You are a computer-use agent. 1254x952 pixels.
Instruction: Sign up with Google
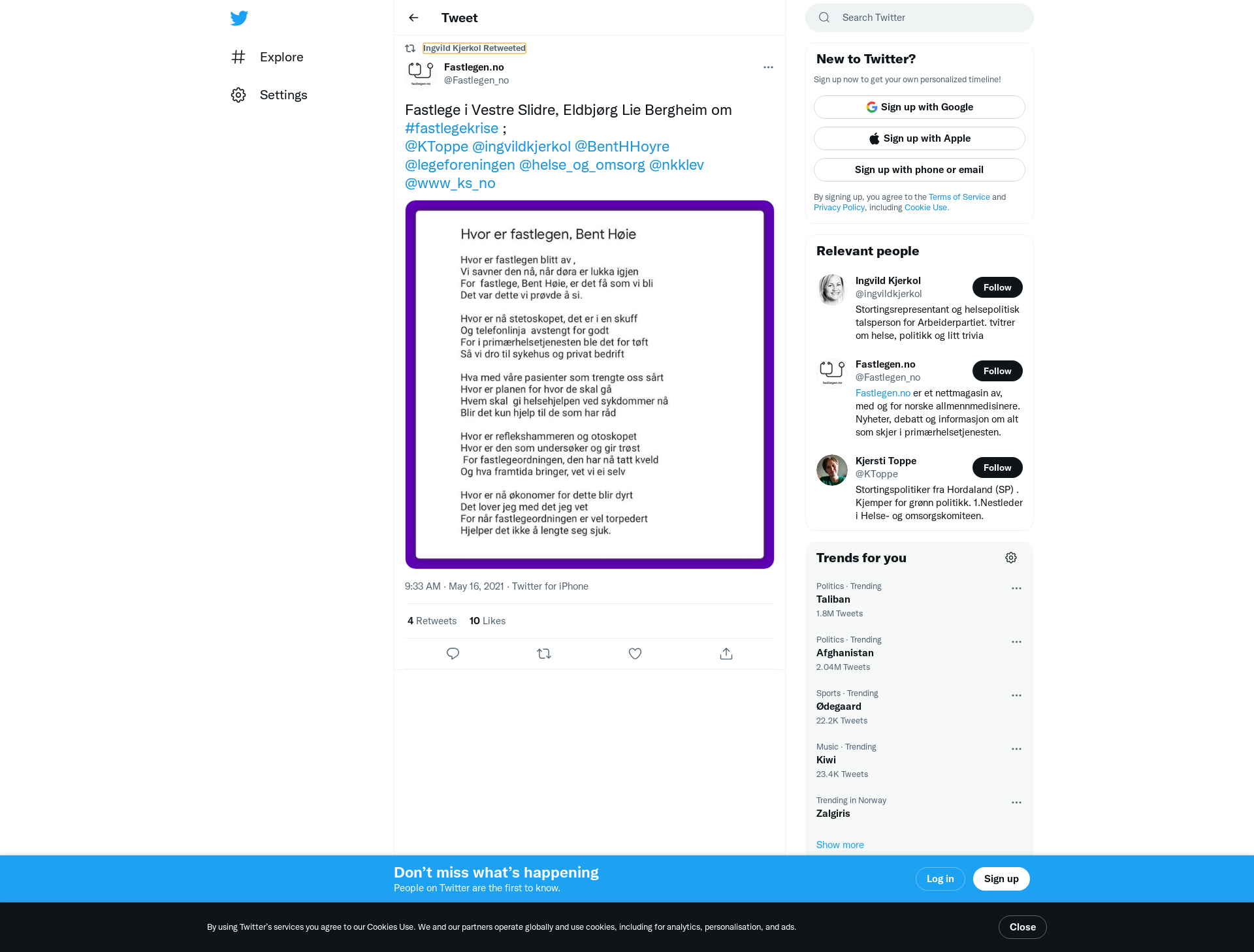point(919,107)
